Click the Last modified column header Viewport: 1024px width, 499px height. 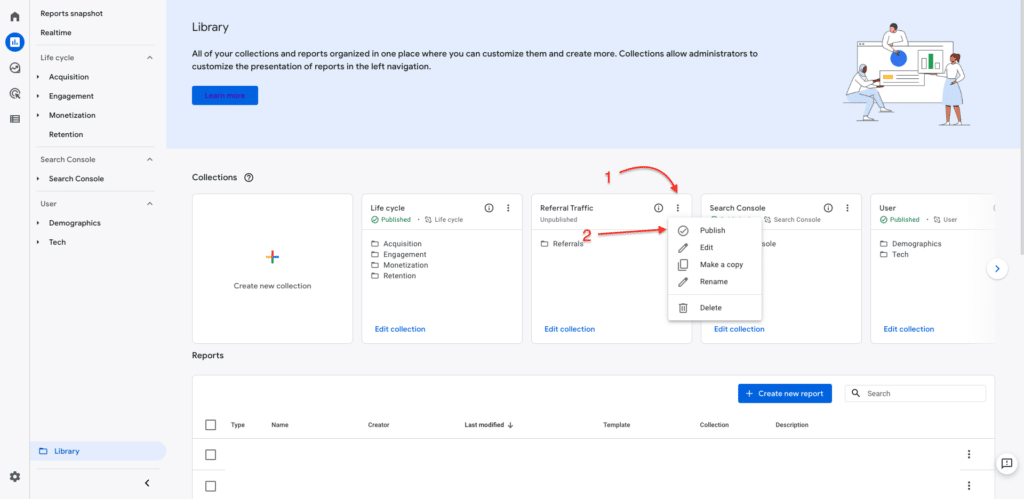(484, 425)
